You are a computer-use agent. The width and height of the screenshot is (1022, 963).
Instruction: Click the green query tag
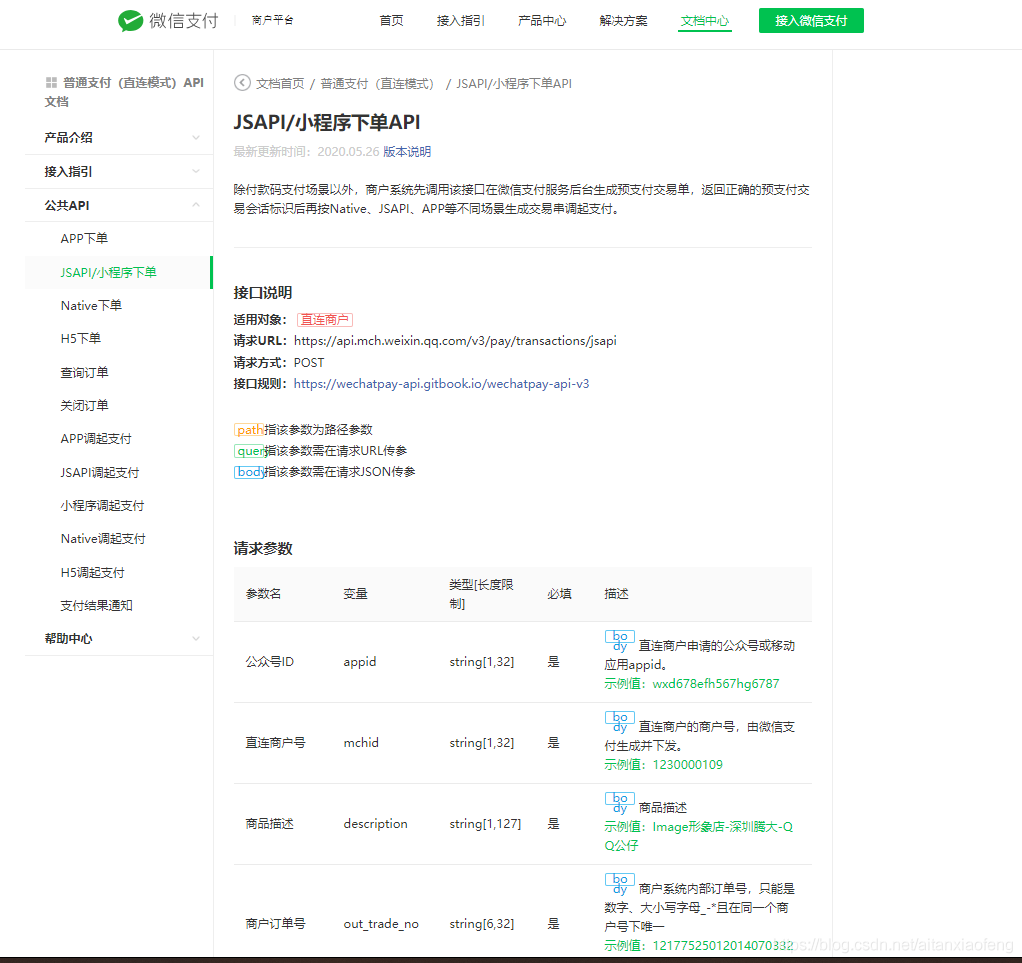click(249, 451)
